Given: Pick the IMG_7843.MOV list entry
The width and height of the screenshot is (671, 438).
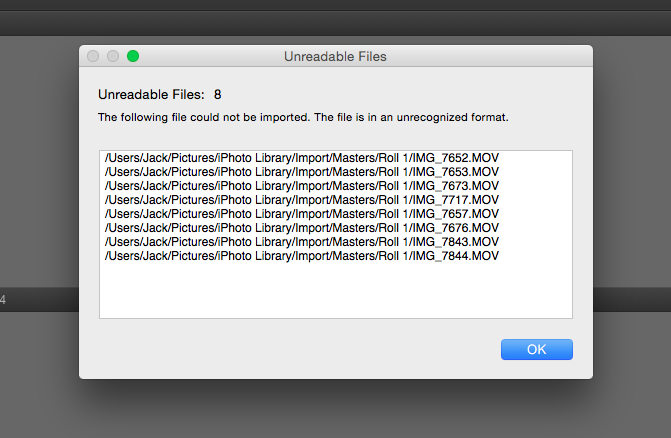Looking at the screenshot, I should point(301,242).
